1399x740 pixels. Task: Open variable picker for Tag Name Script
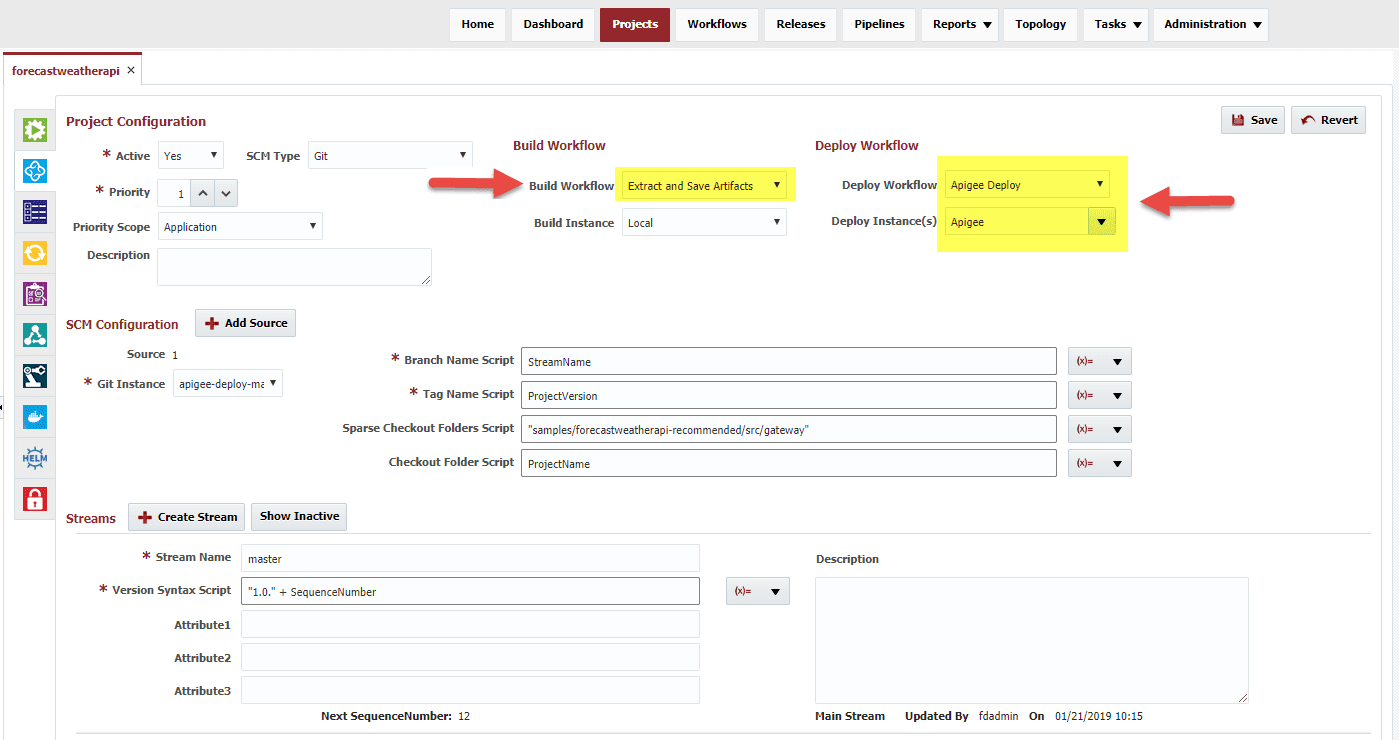1100,395
